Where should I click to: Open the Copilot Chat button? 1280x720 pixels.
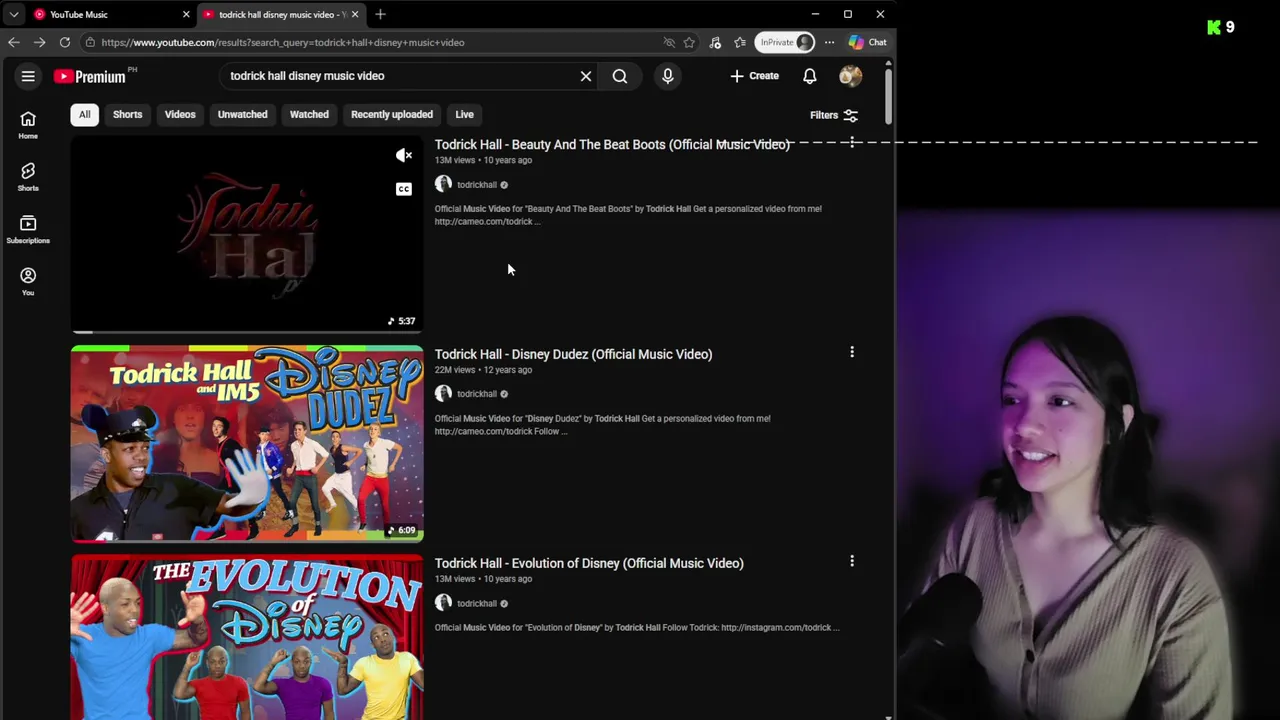pos(867,42)
